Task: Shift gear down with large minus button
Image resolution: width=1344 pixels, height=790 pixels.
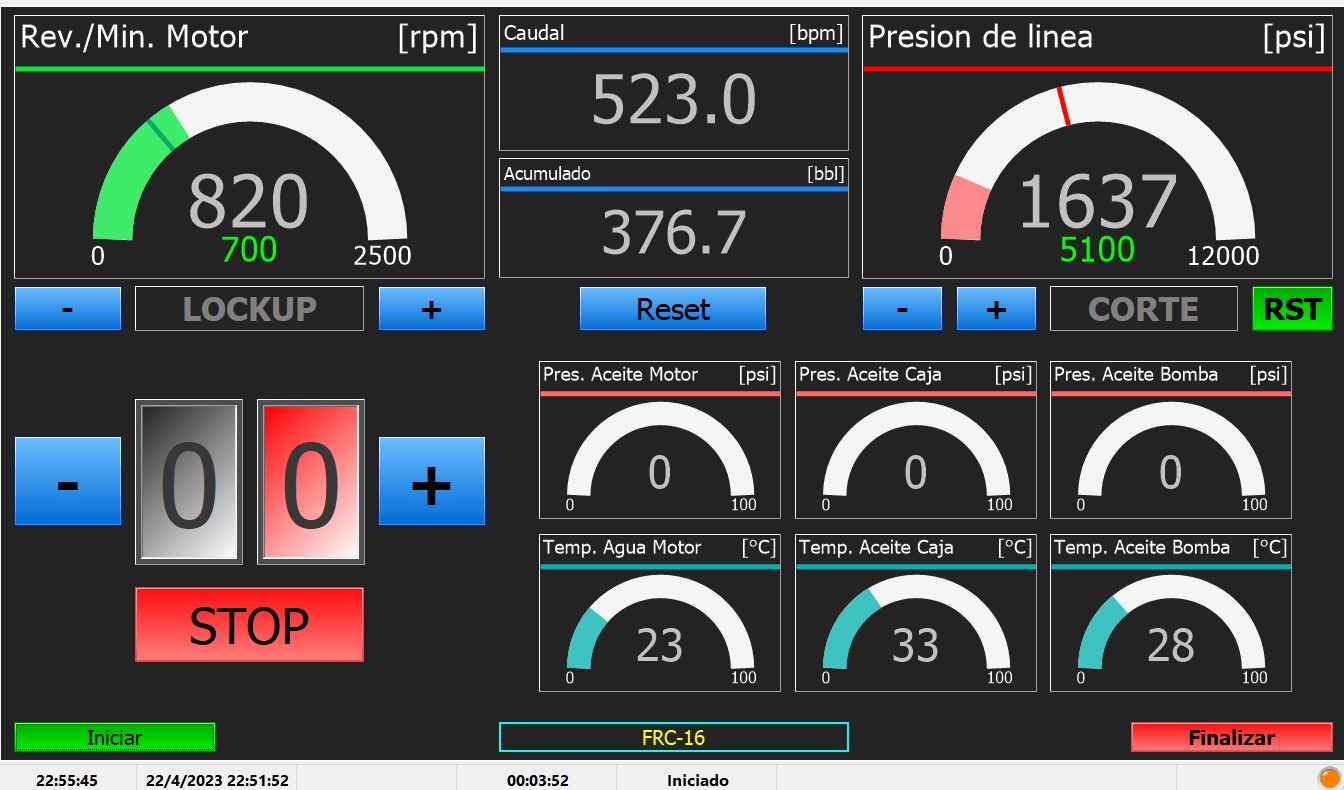Action: 68,482
